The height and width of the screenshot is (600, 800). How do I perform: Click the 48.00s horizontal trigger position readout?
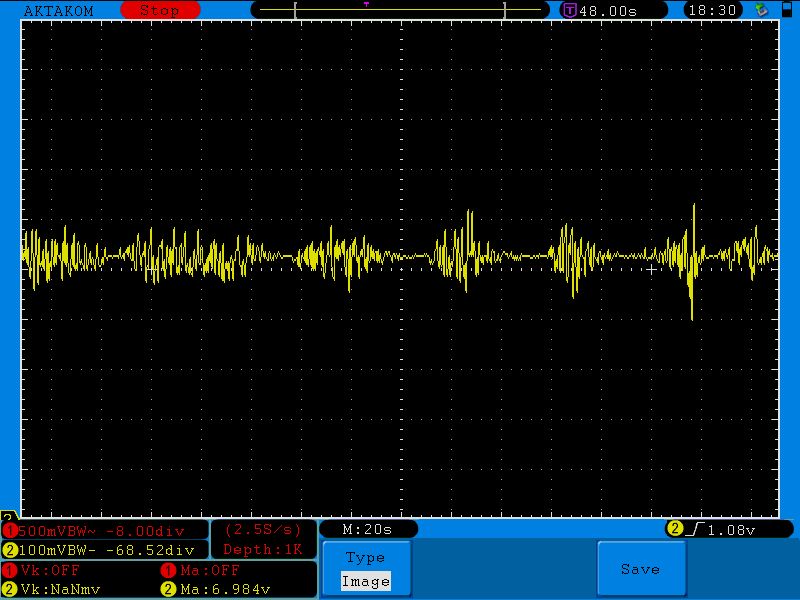pos(608,11)
